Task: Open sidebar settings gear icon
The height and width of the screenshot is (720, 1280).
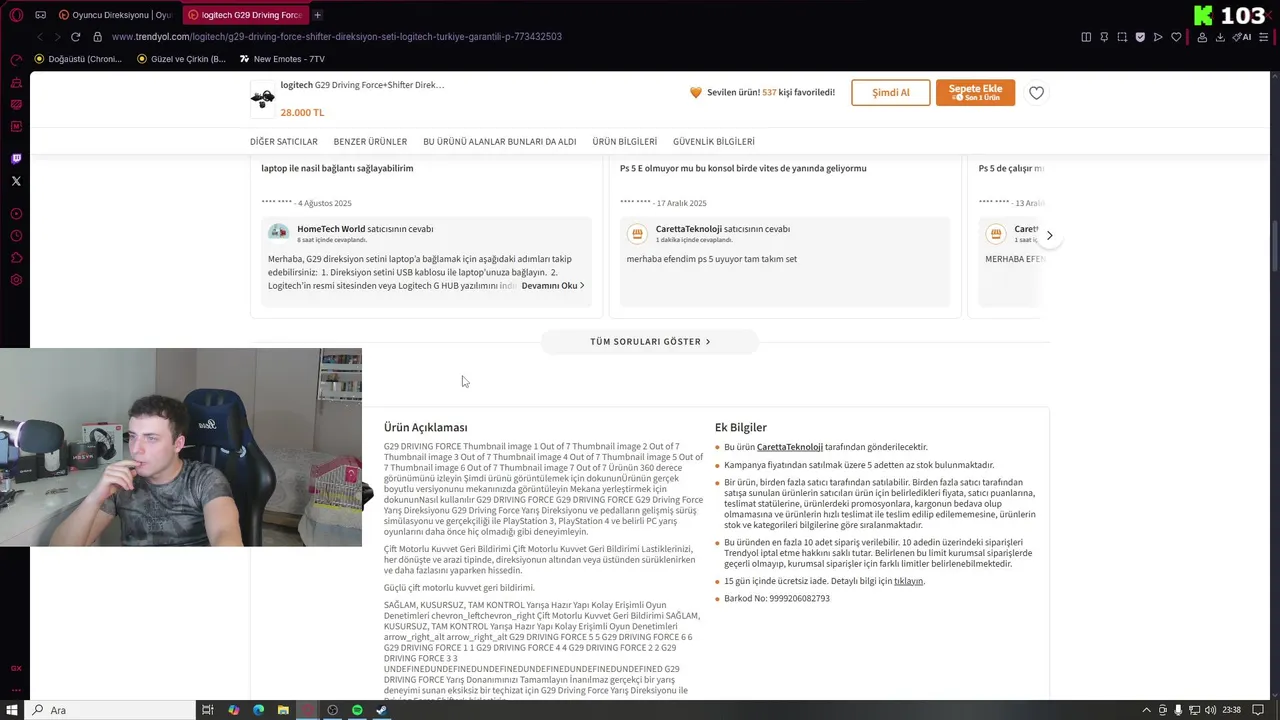Action: tap(16, 280)
